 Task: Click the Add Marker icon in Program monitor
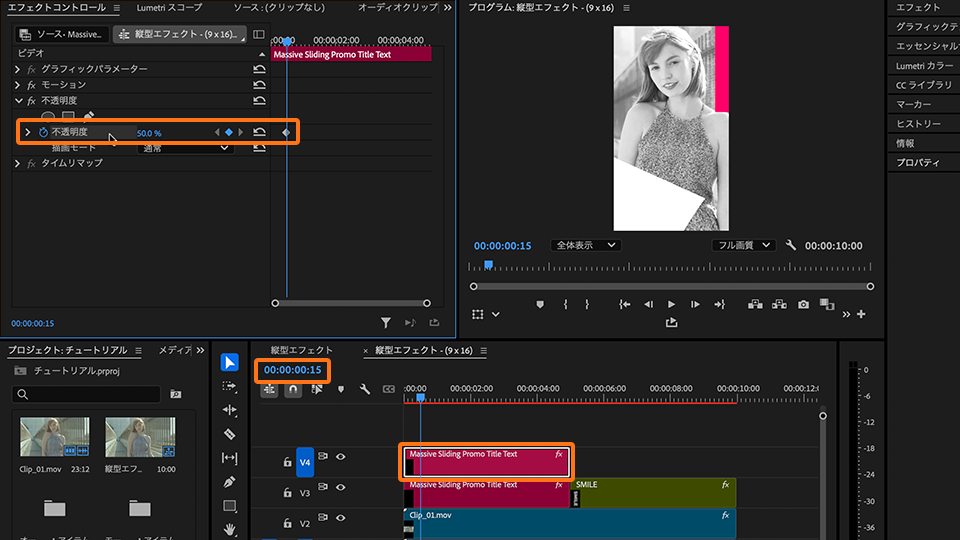click(540, 305)
